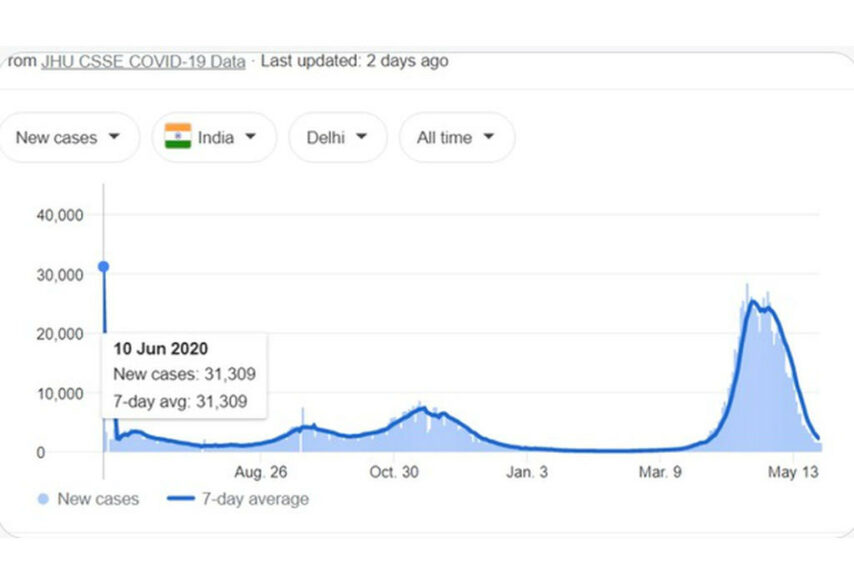Image resolution: width=854 pixels, height=584 pixels.
Task: Open the JHU CSSE COVID-19 Data link
Action: 142,61
